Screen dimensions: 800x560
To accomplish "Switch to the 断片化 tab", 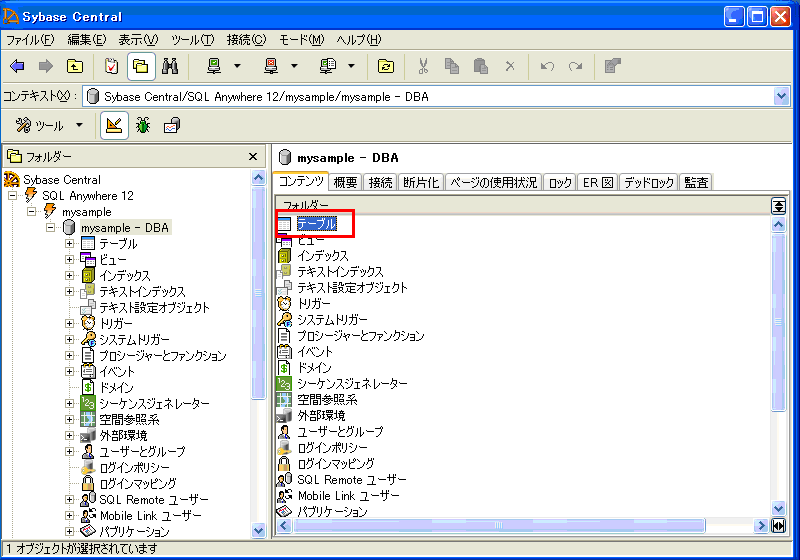I will coord(420,182).
